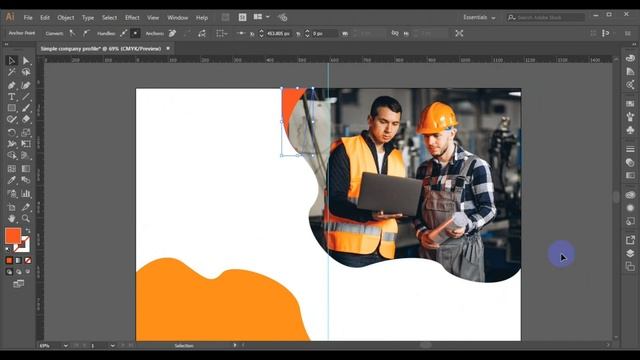Viewport: 640px width, 360px height.
Task: Enable Draw Inside mode
Action: click(x=28, y=271)
